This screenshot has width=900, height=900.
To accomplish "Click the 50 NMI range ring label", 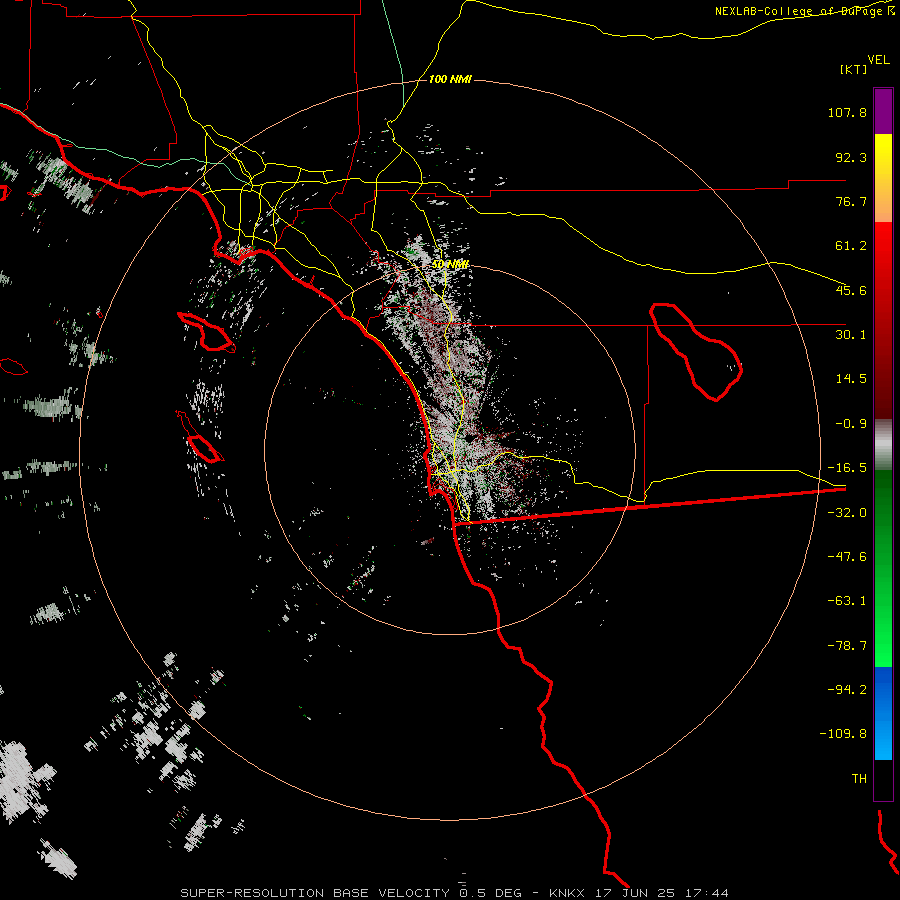I will pos(451,264).
